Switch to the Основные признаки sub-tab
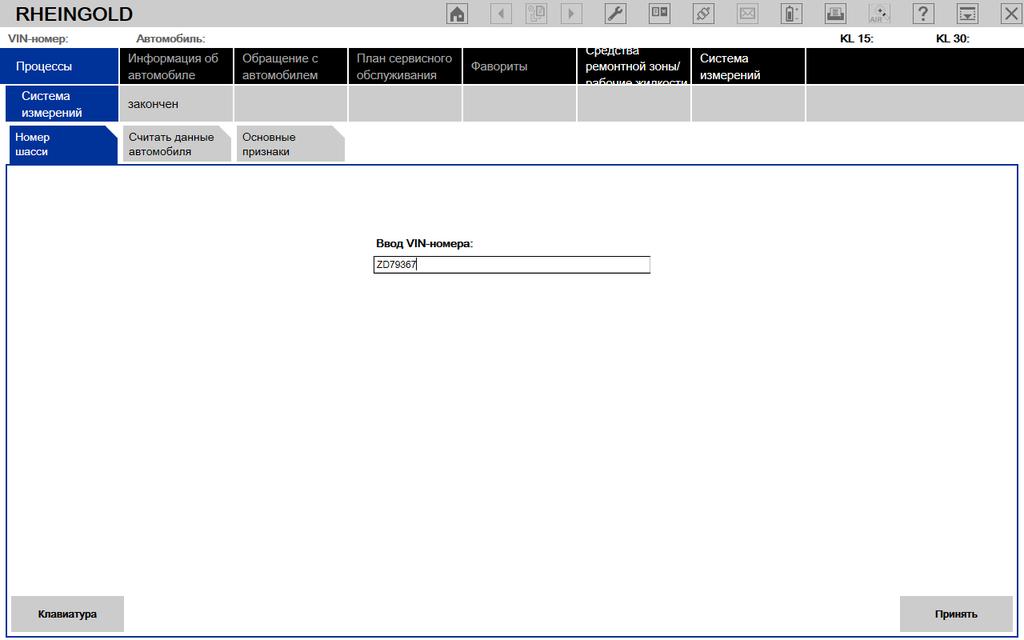This screenshot has width=1024, height=640. click(x=289, y=145)
